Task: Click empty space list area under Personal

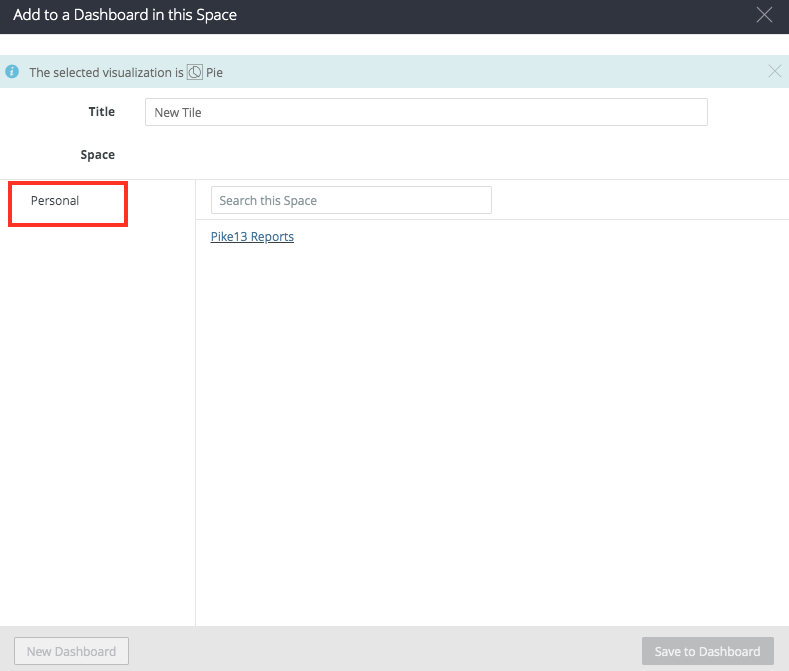Action: [x=97, y=420]
